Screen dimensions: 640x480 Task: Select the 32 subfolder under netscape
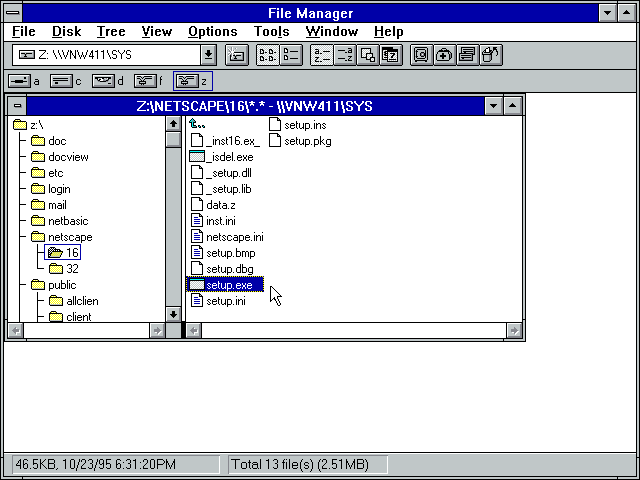64,269
